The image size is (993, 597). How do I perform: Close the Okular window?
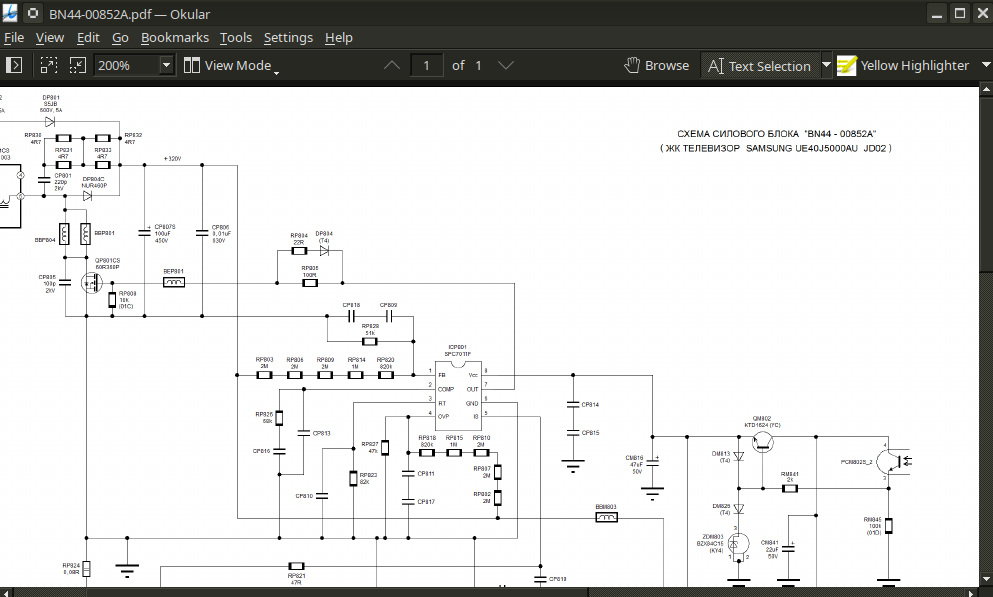tap(984, 13)
